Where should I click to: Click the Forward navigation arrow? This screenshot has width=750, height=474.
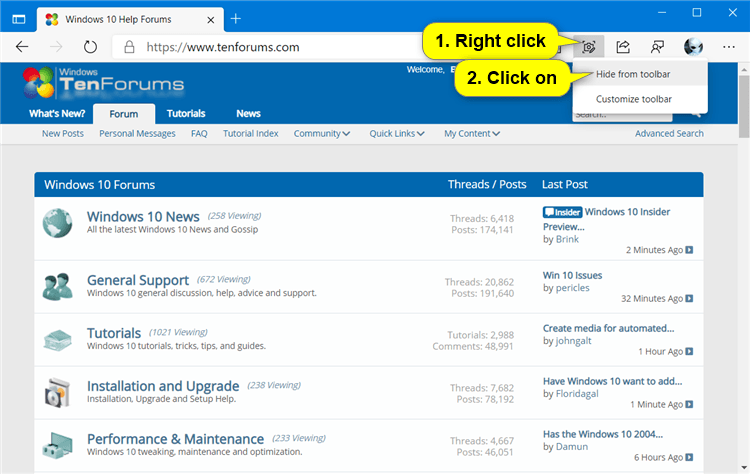[x=56, y=47]
